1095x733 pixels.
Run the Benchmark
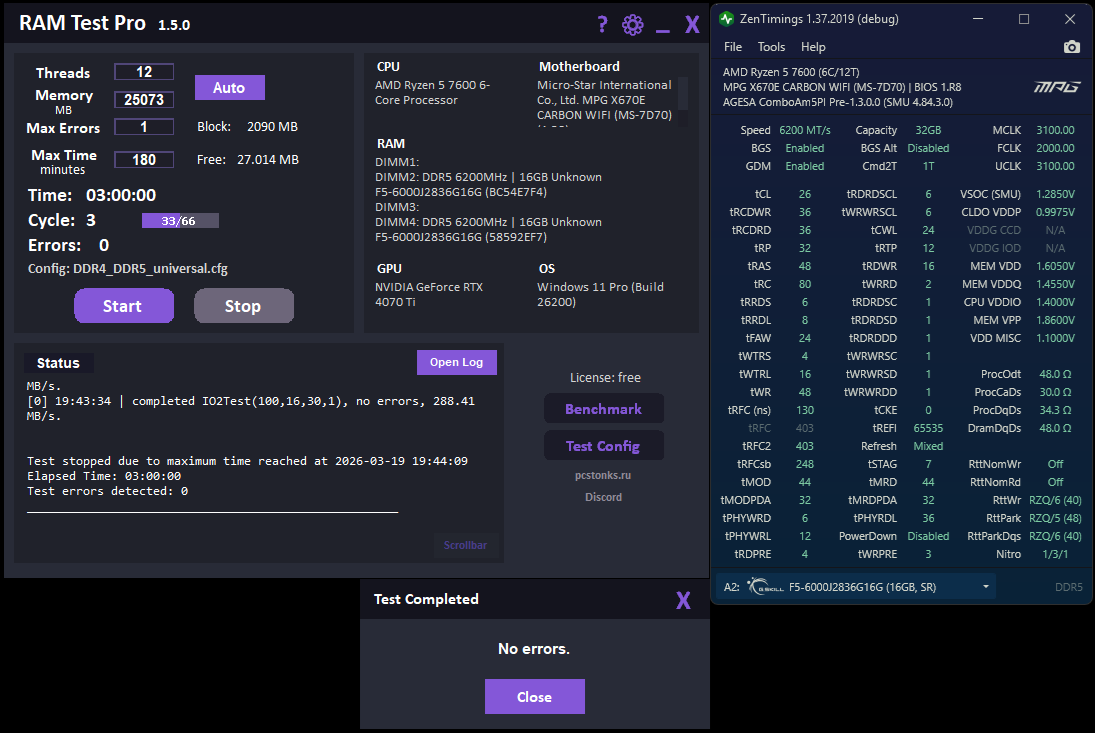coord(603,409)
